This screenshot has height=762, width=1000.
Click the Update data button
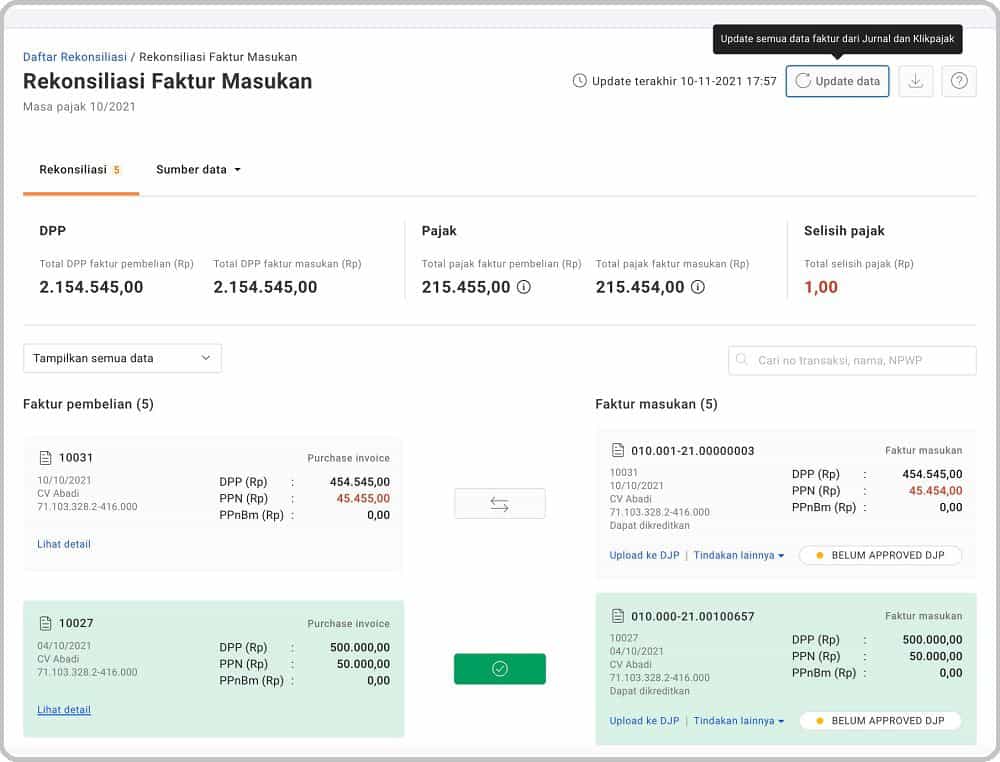(x=837, y=81)
